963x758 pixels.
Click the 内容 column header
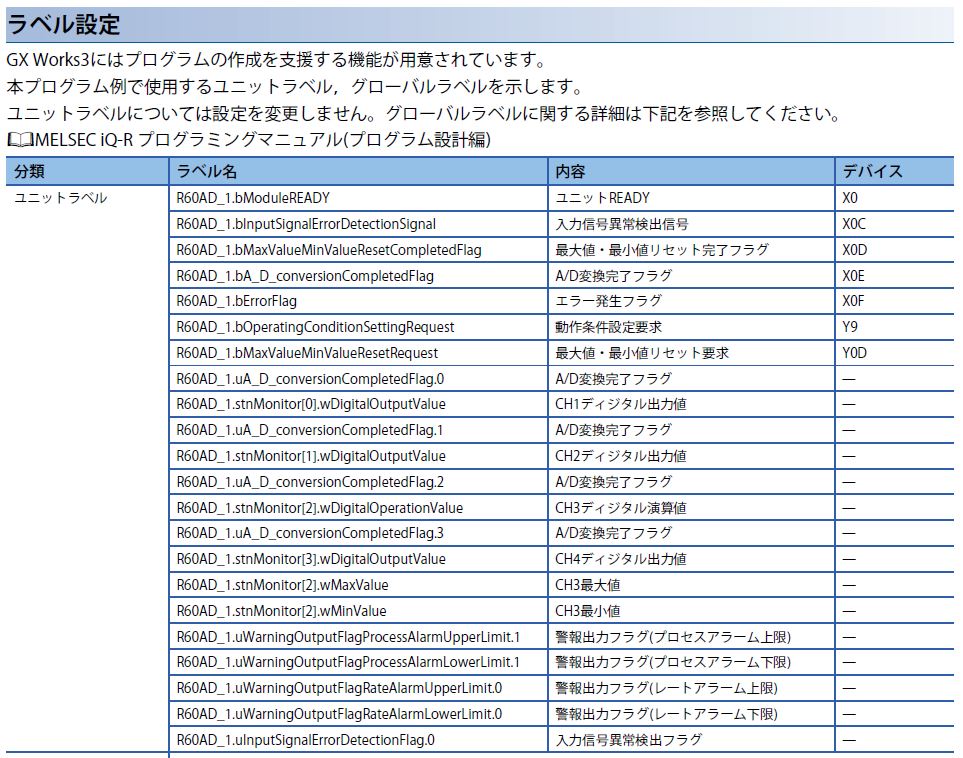[571, 171]
